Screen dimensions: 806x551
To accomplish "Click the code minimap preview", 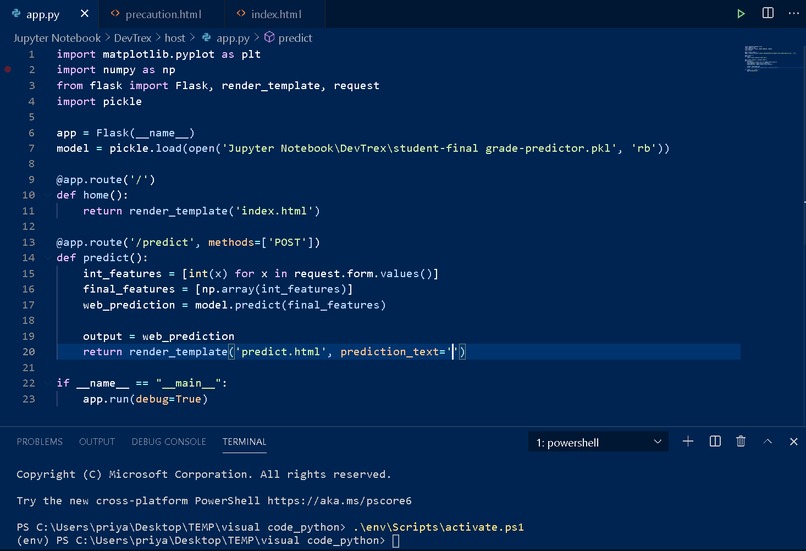I will [x=769, y=59].
